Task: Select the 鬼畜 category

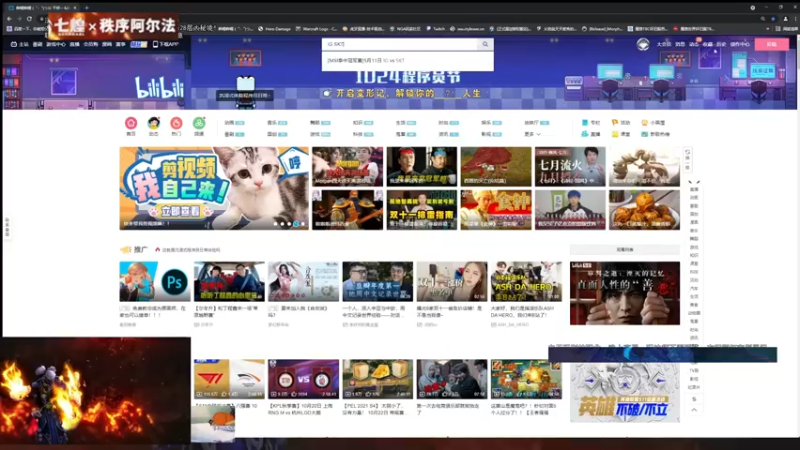Action: tap(406, 134)
